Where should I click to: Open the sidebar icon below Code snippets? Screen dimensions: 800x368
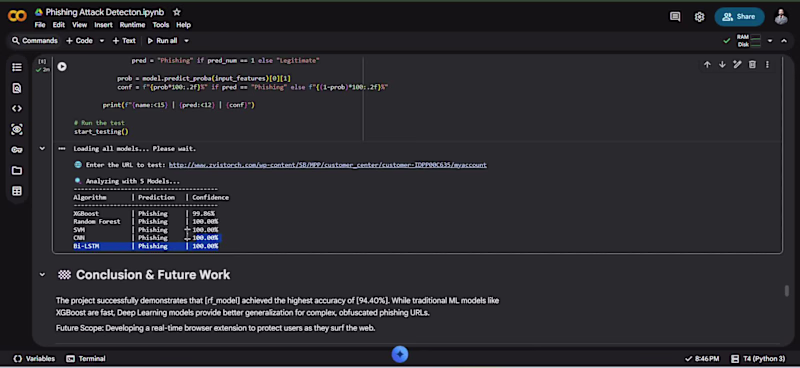point(17,130)
